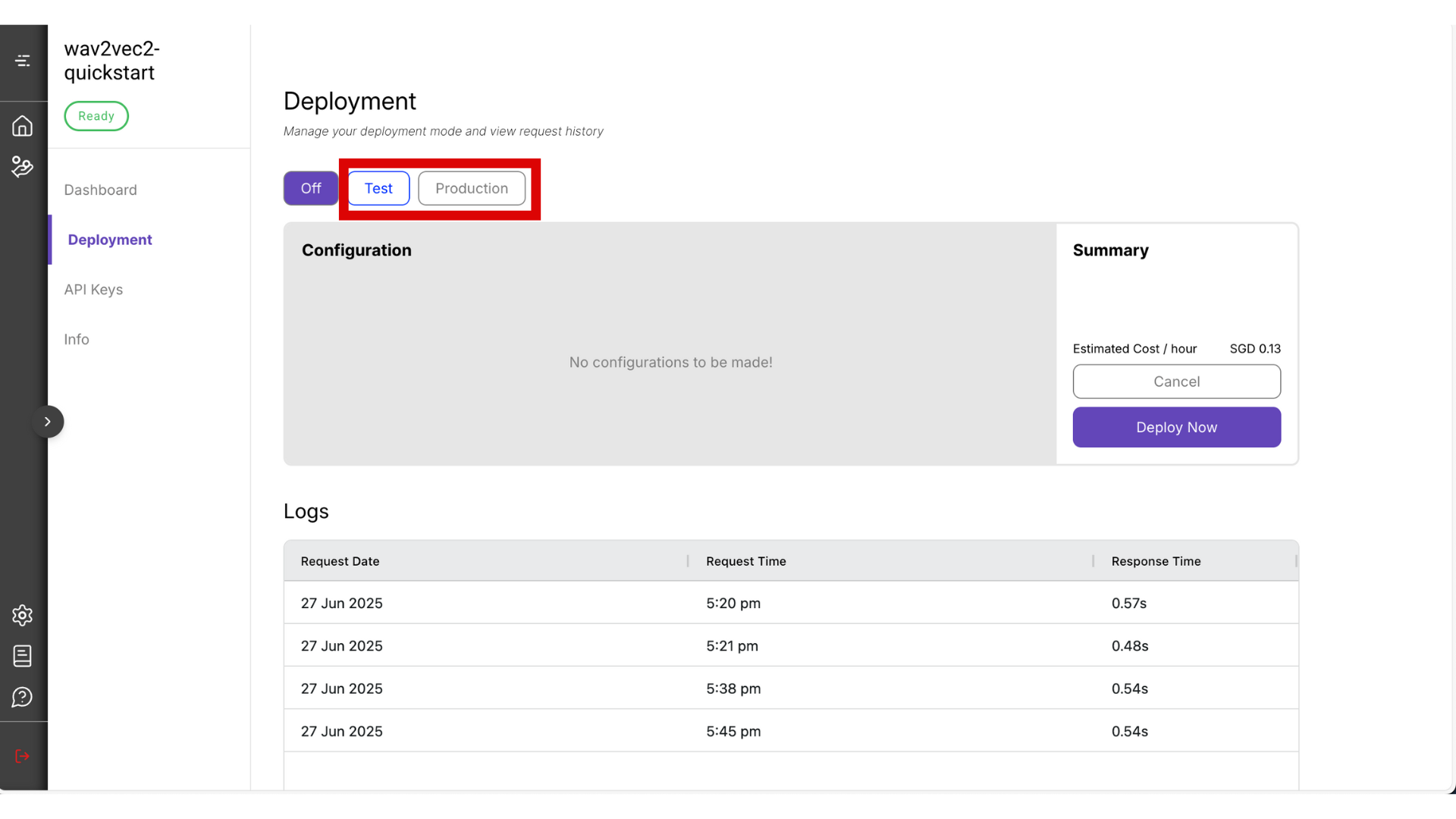Open the Home icon in sidebar
Screen dimensions: 1456x819
point(23,126)
